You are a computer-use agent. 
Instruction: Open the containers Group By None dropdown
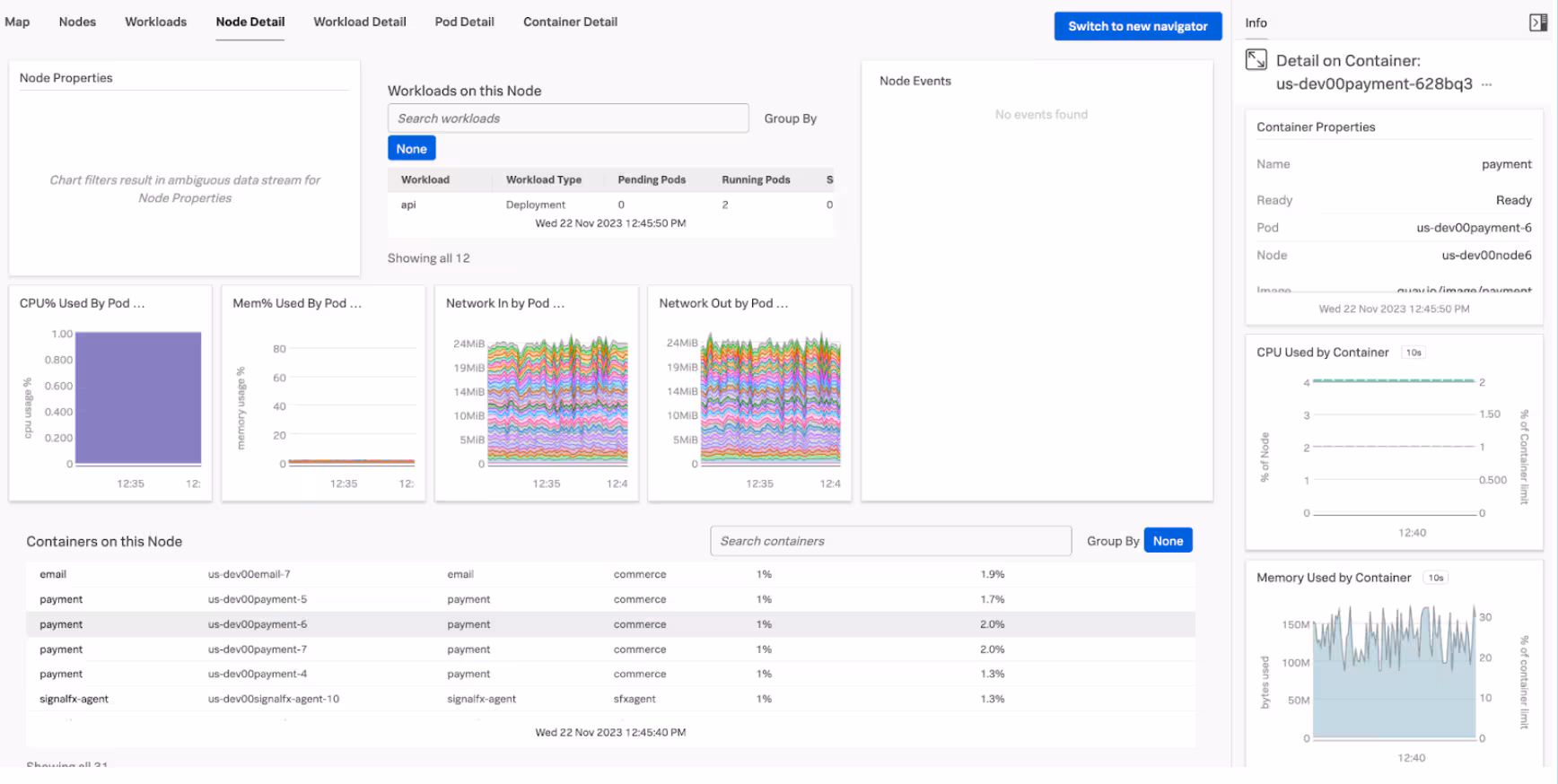point(1168,541)
